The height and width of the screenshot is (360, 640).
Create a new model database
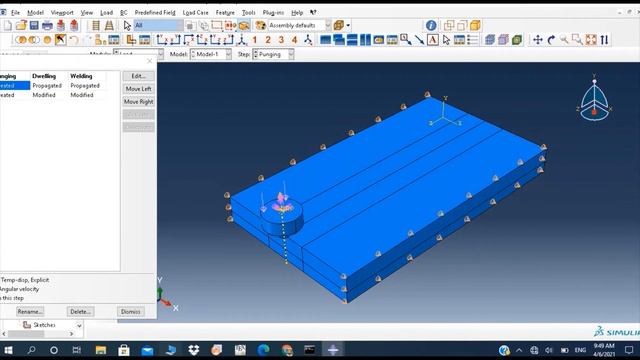(7, 26)
